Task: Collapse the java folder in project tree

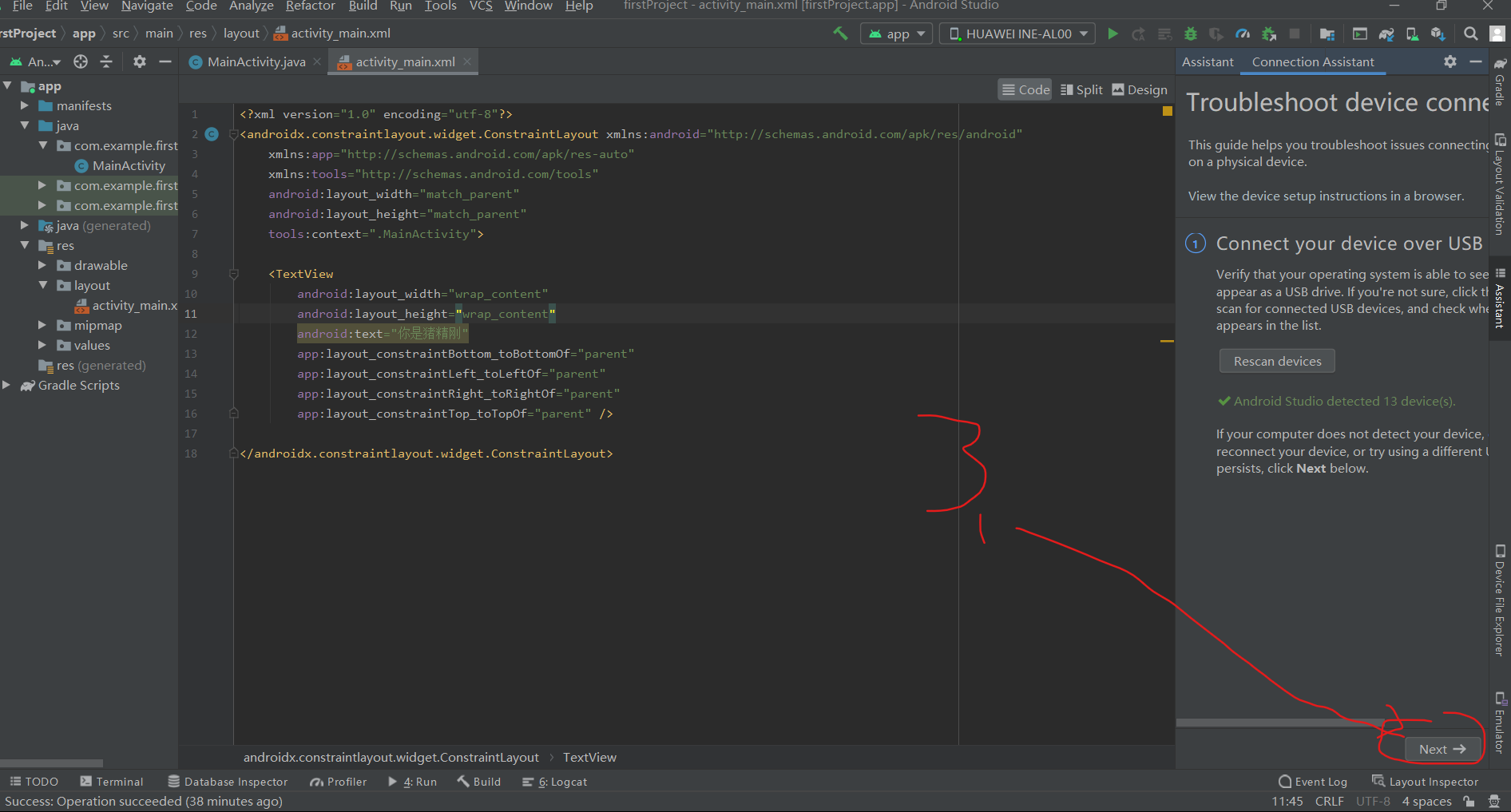Action: pyautogui.click(x=25, y=125)
